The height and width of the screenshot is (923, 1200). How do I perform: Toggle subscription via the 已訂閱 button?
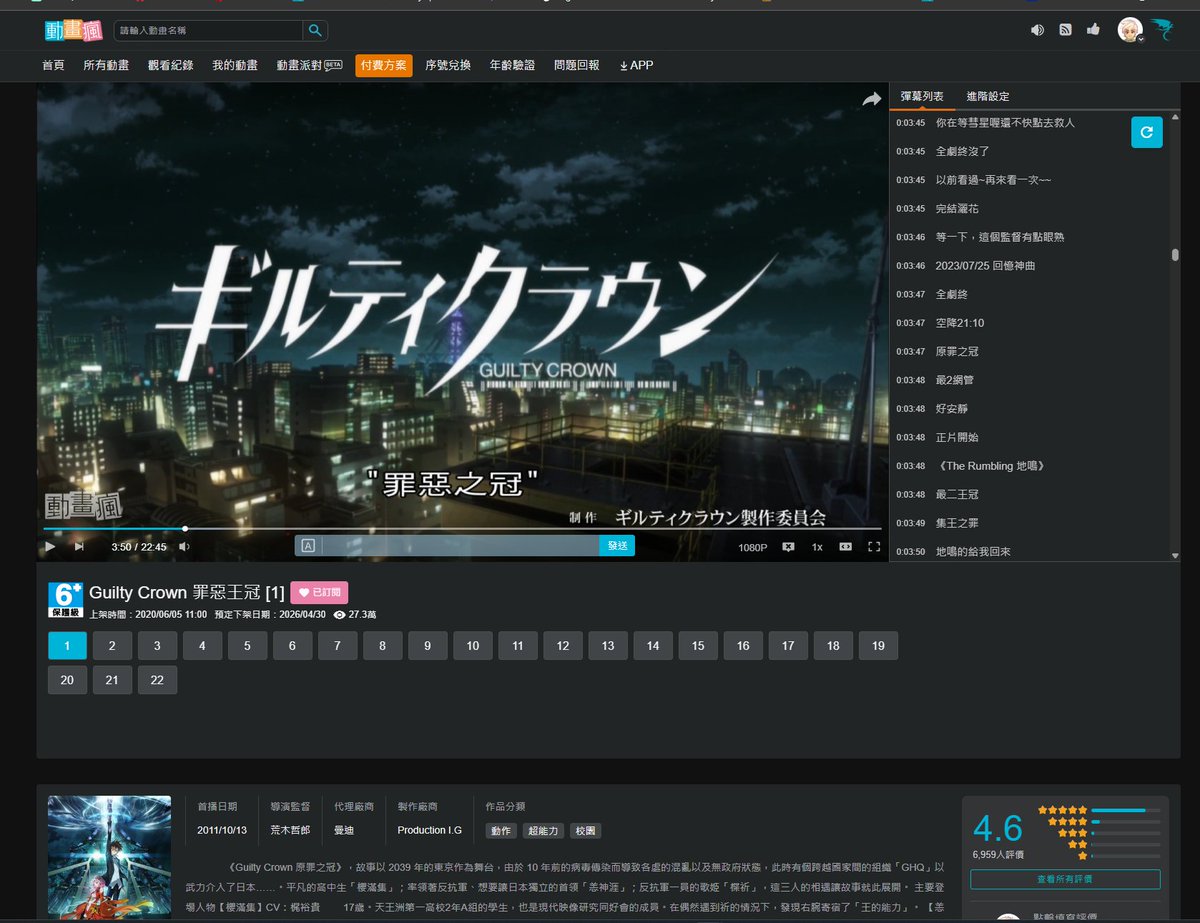pyautogui.click(x=322, y=592)
